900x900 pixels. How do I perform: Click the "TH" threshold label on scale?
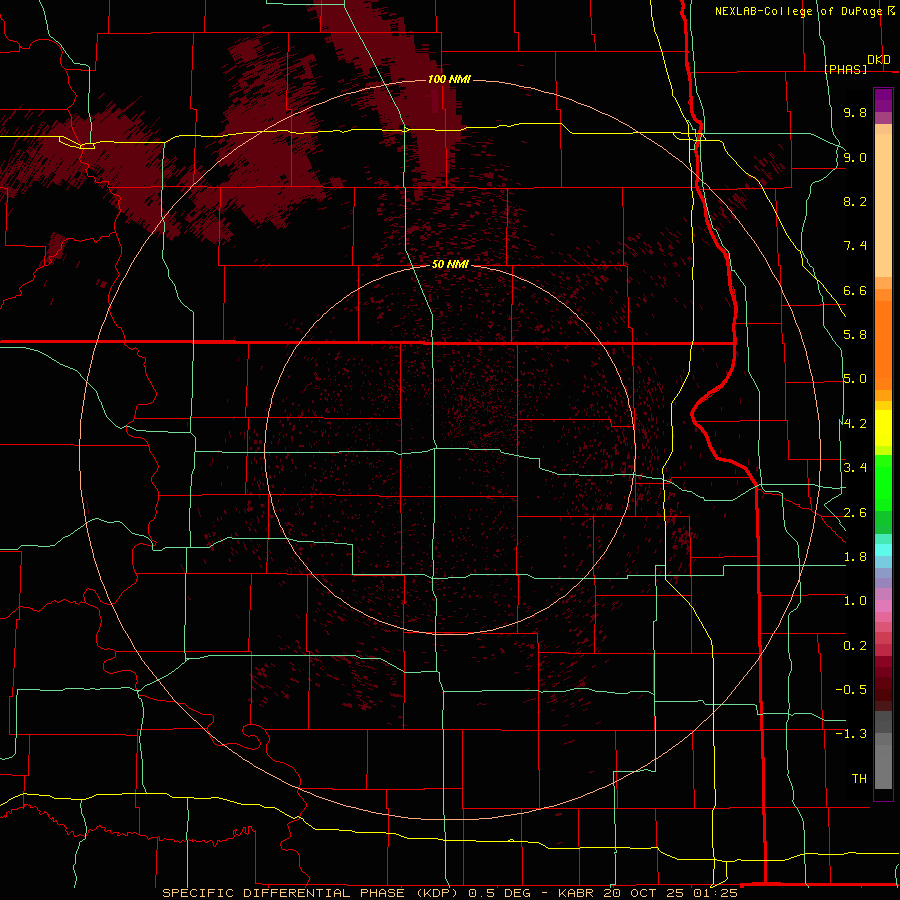pyautogui.click(x=859, y=779)
